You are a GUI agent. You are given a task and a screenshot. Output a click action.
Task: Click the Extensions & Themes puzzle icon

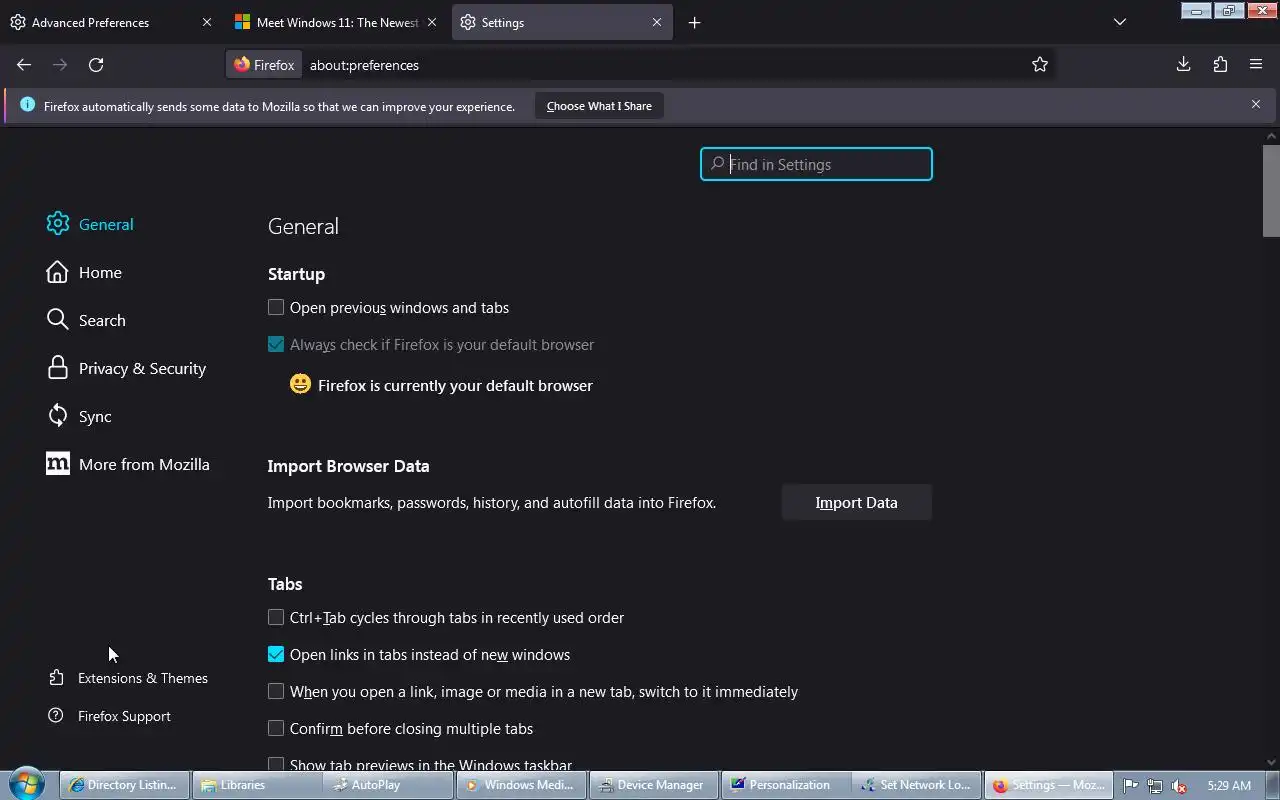tap(56, 678)
